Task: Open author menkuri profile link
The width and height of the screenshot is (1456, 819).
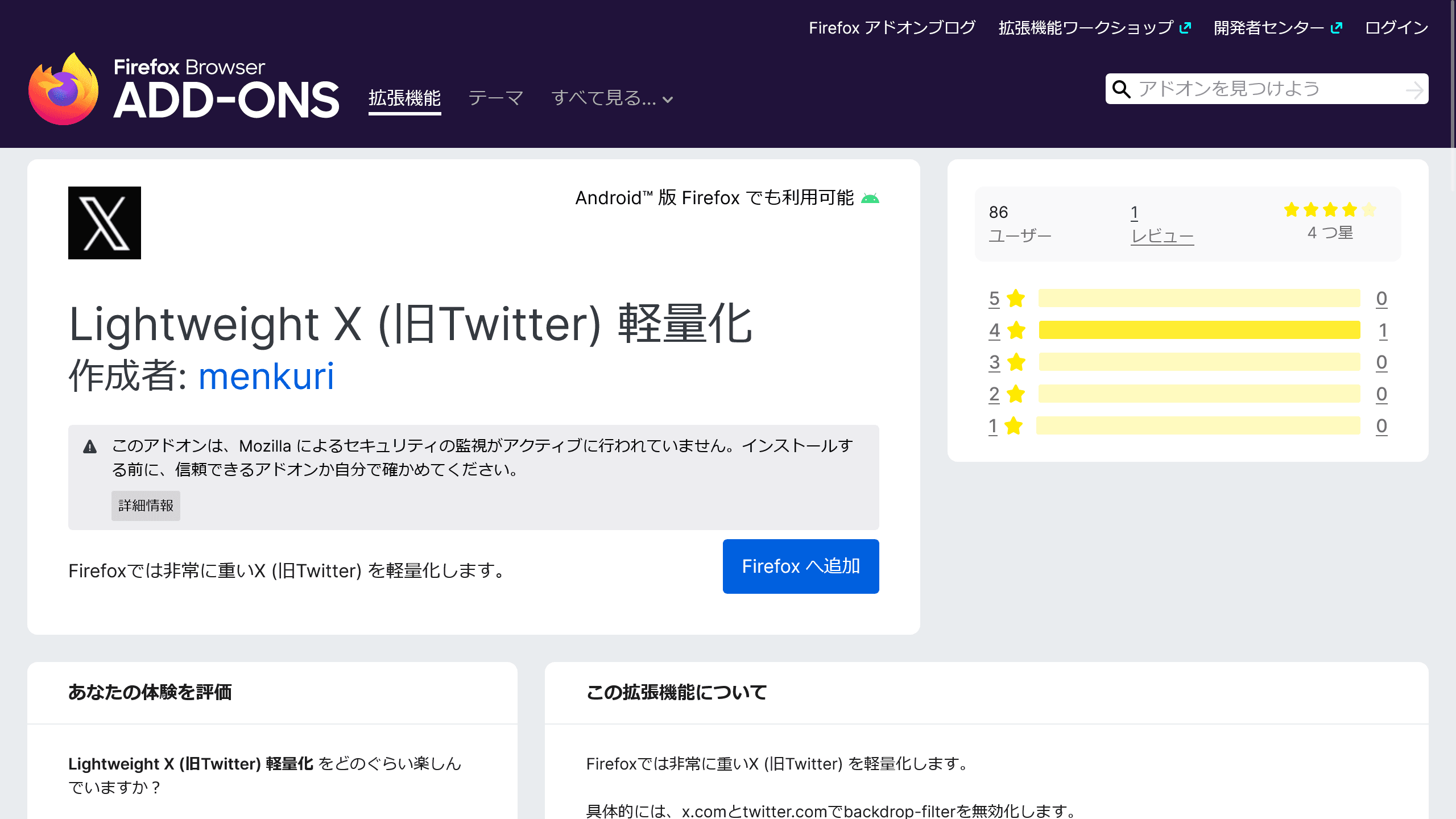Action: 266,377
